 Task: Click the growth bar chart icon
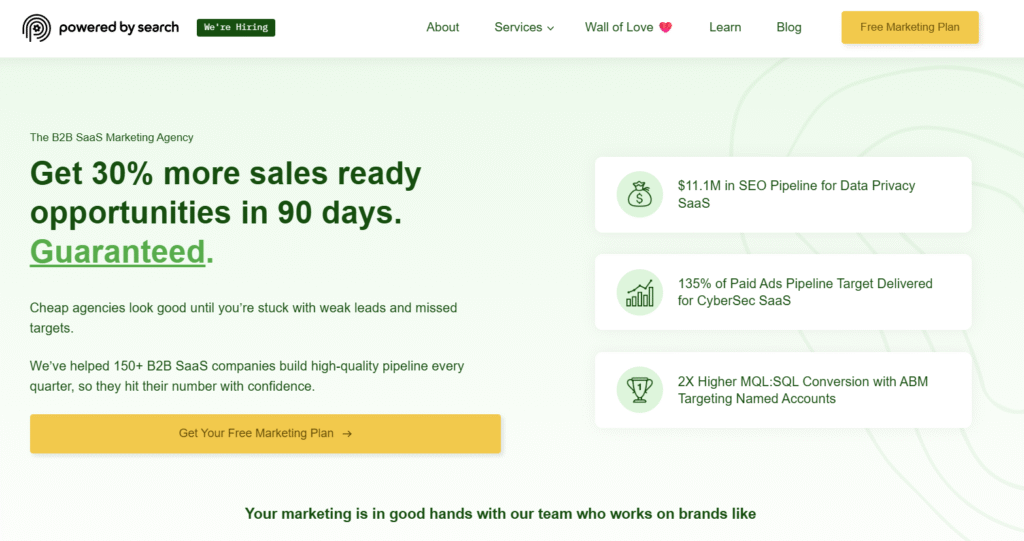pos(639,292)
